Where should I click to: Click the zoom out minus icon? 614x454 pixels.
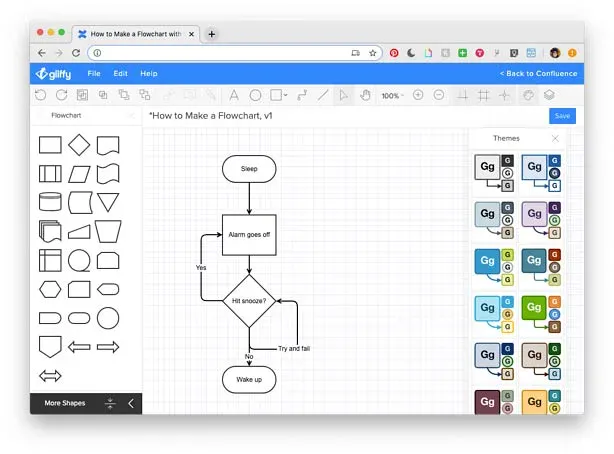(x=439, y=95)
